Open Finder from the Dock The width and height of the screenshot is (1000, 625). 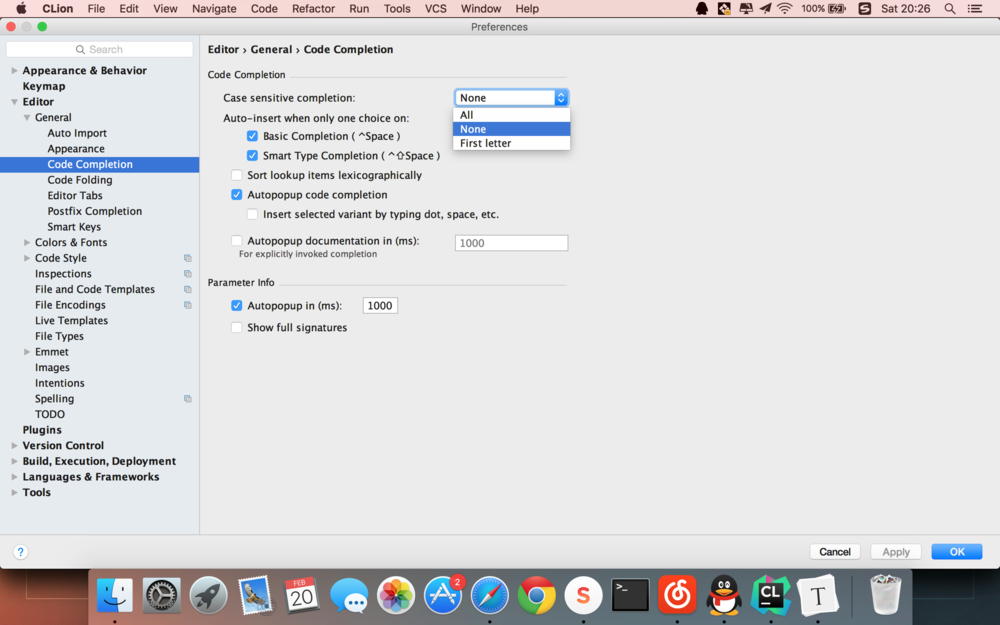coord(115,595)
